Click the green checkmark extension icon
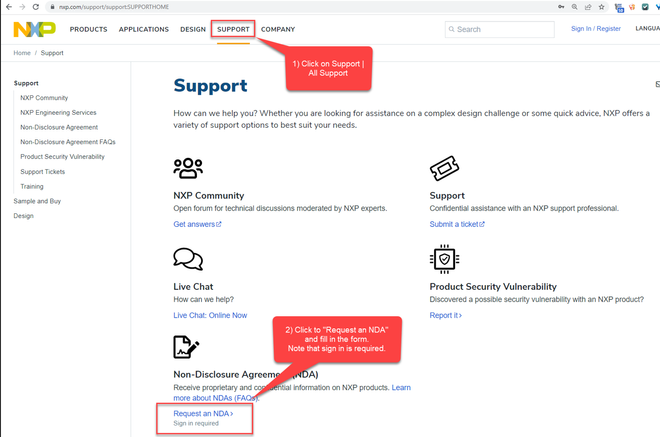660x437 pixels. point(645,7)
